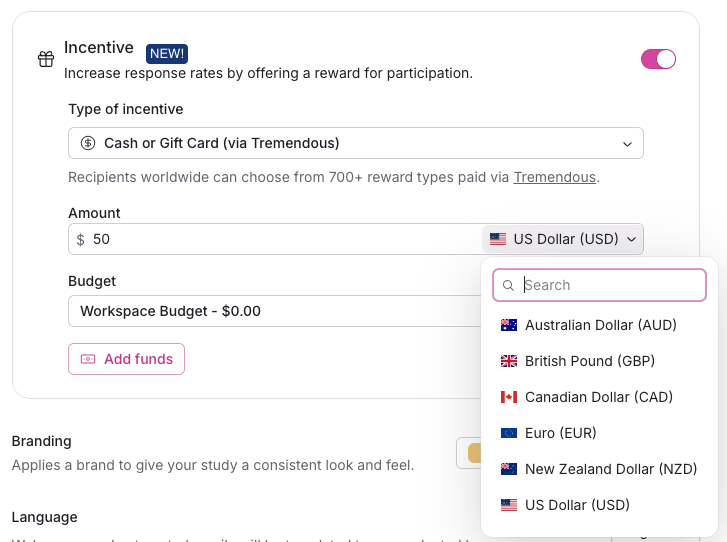
Task: Open the Type of incentive dropdown
Action: click(355, 143)
